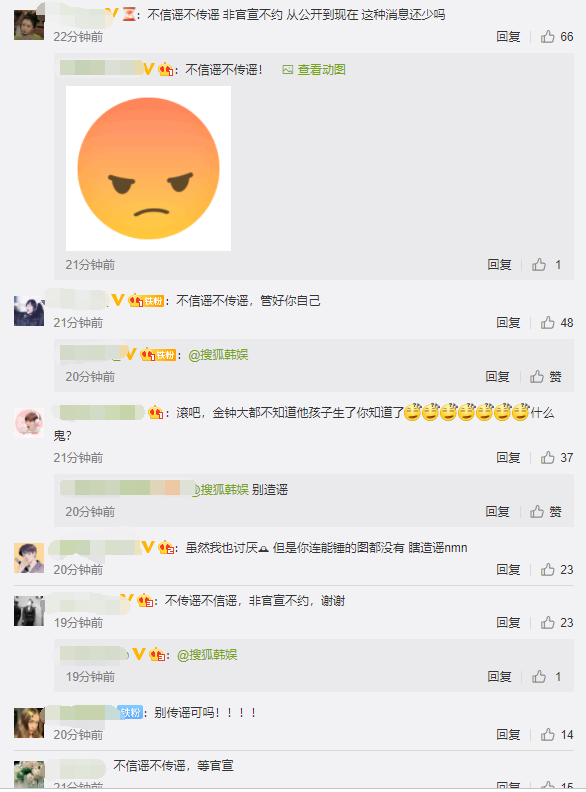Image resolution: width=586 pixels, height=792 pixels.
Task: Click @搜狐韩娱 mention in 19分钟前 reply
Action: point(207,655)
